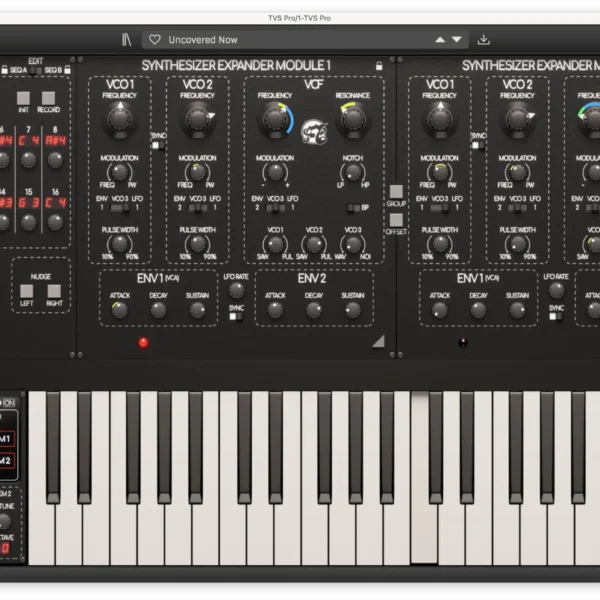This screenshot has width=600, height=600.
Task: Click the red LED on Module 1
Action: pos(143,342)
